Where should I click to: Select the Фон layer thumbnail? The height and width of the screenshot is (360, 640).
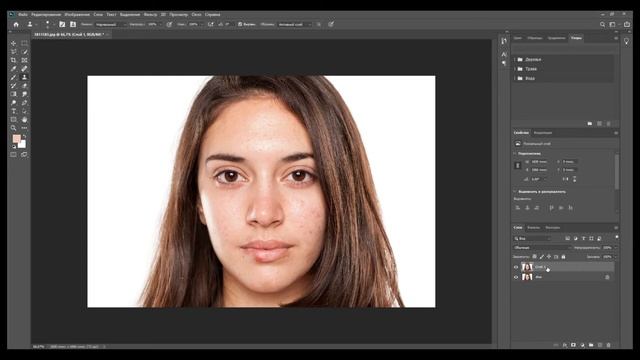[x=527, y=277]
